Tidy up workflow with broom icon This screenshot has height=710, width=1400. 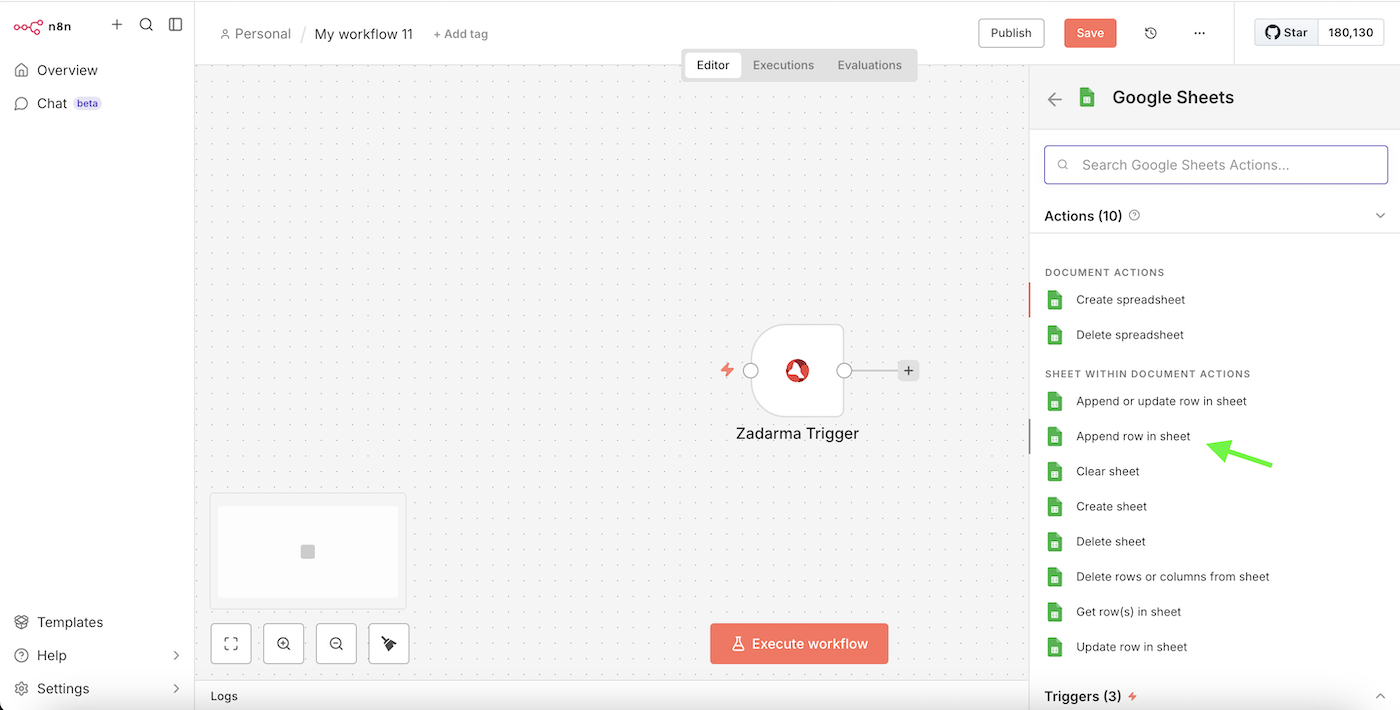(x=389, y=644)
